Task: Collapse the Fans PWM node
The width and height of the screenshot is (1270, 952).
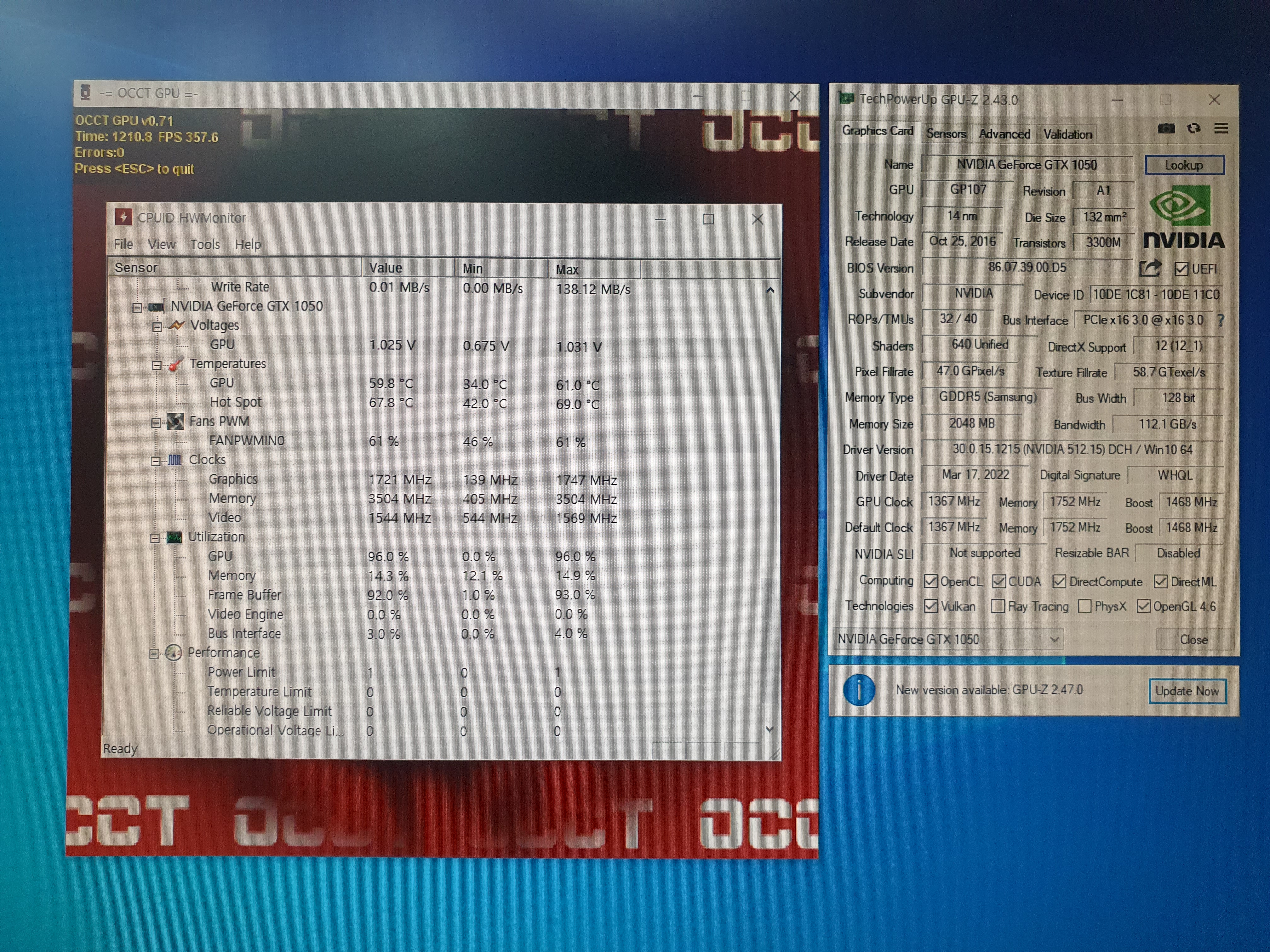Action: pos(156,423)
